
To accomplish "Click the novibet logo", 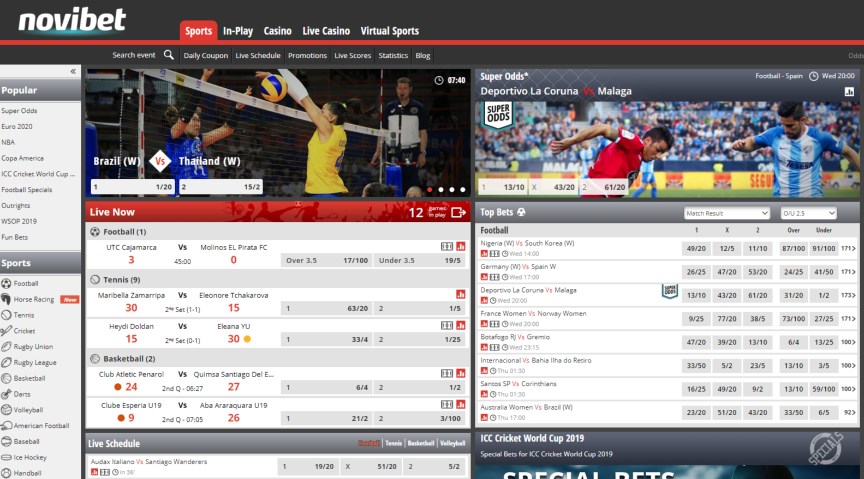I will [x=72, y=20].
